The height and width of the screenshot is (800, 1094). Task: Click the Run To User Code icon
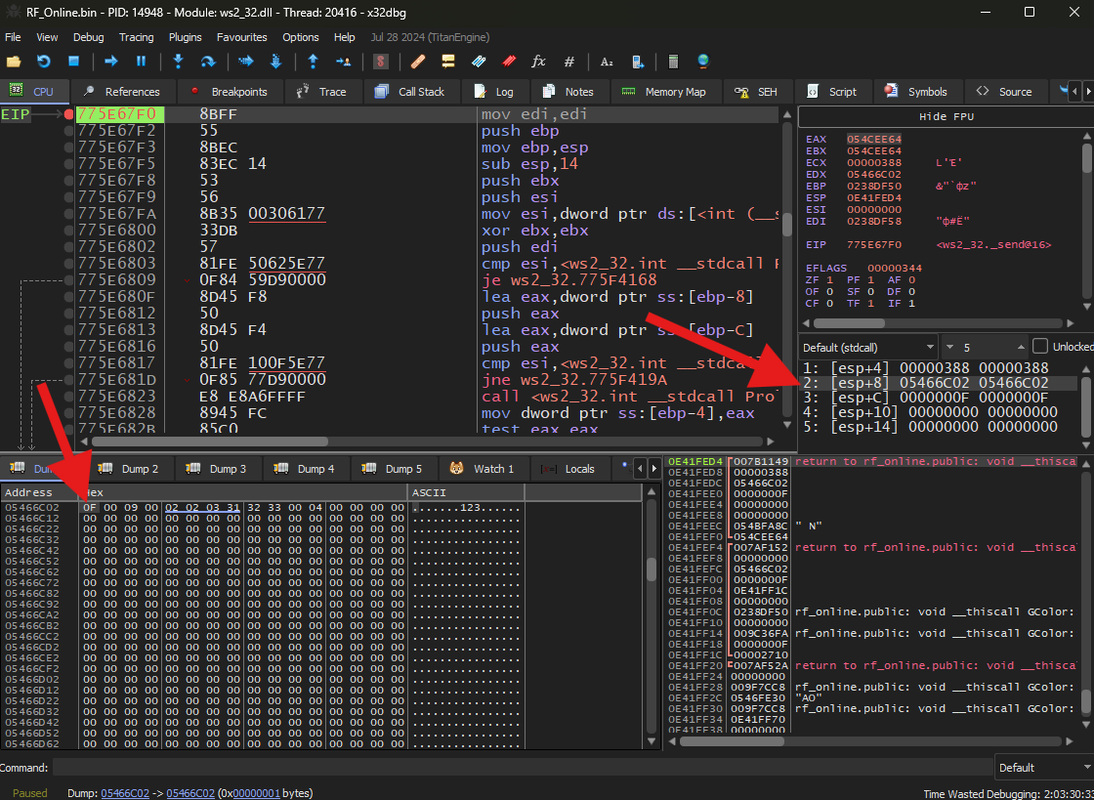pyautogui.click(x=343, y=61)
